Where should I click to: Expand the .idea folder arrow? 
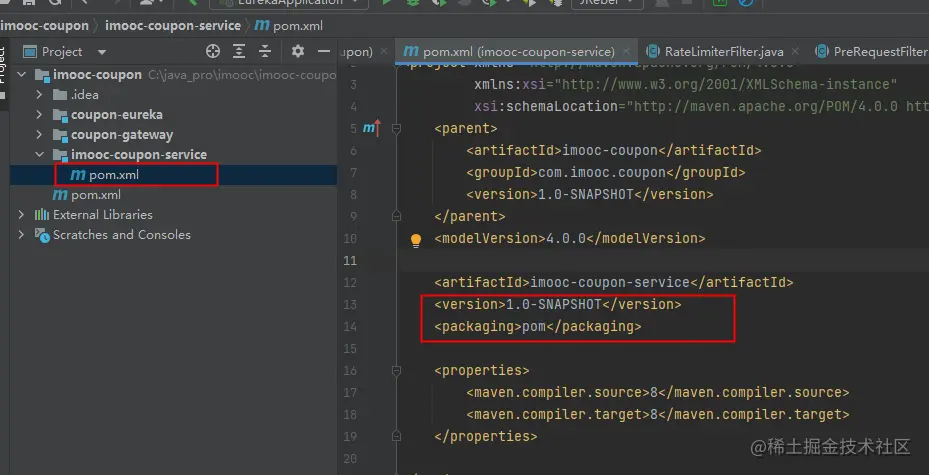click(39, 95)
